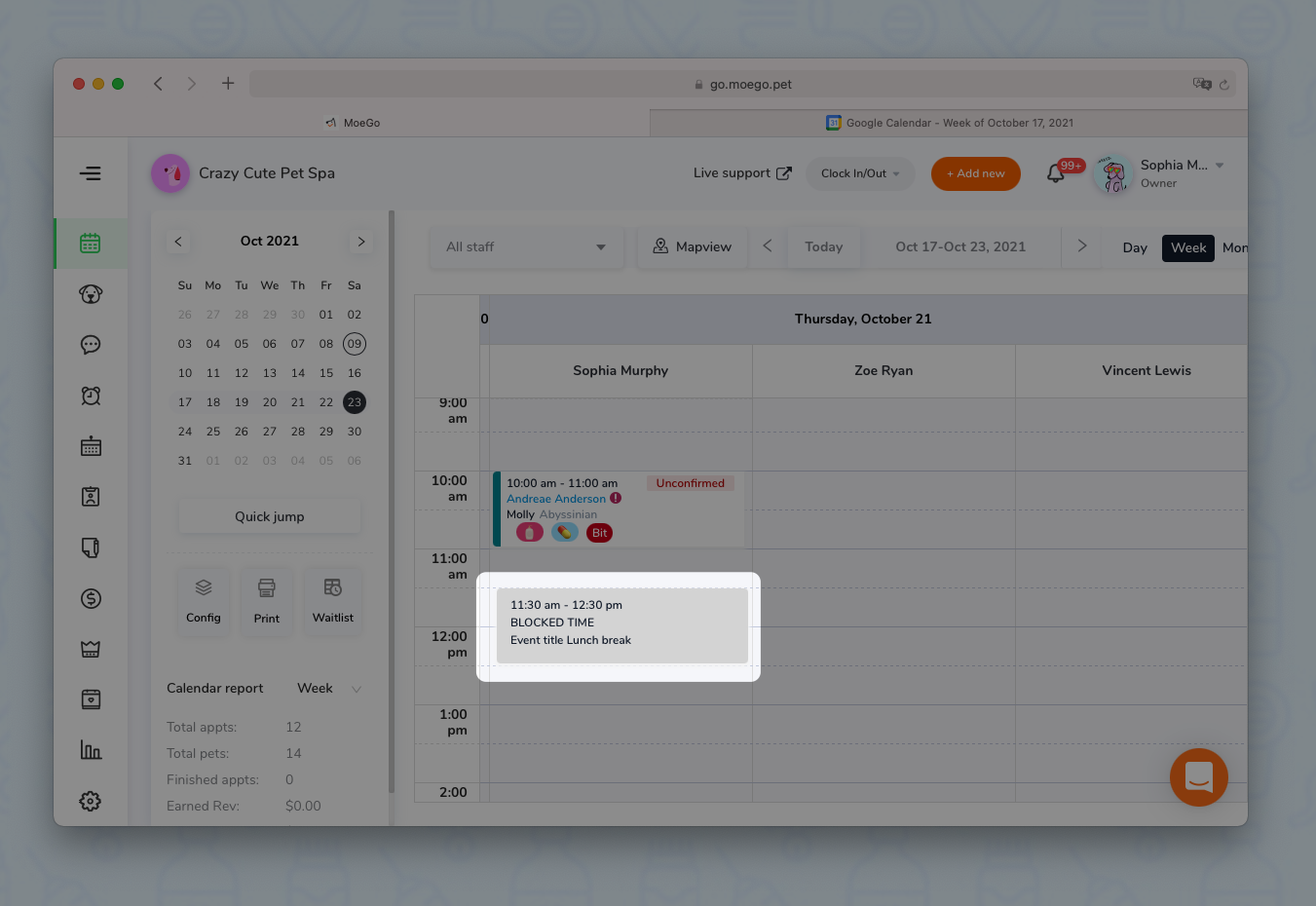The width and height of the screenshot is (1316, 906).
Task: Reload the page in the address bar
Action: point(1224,85)
